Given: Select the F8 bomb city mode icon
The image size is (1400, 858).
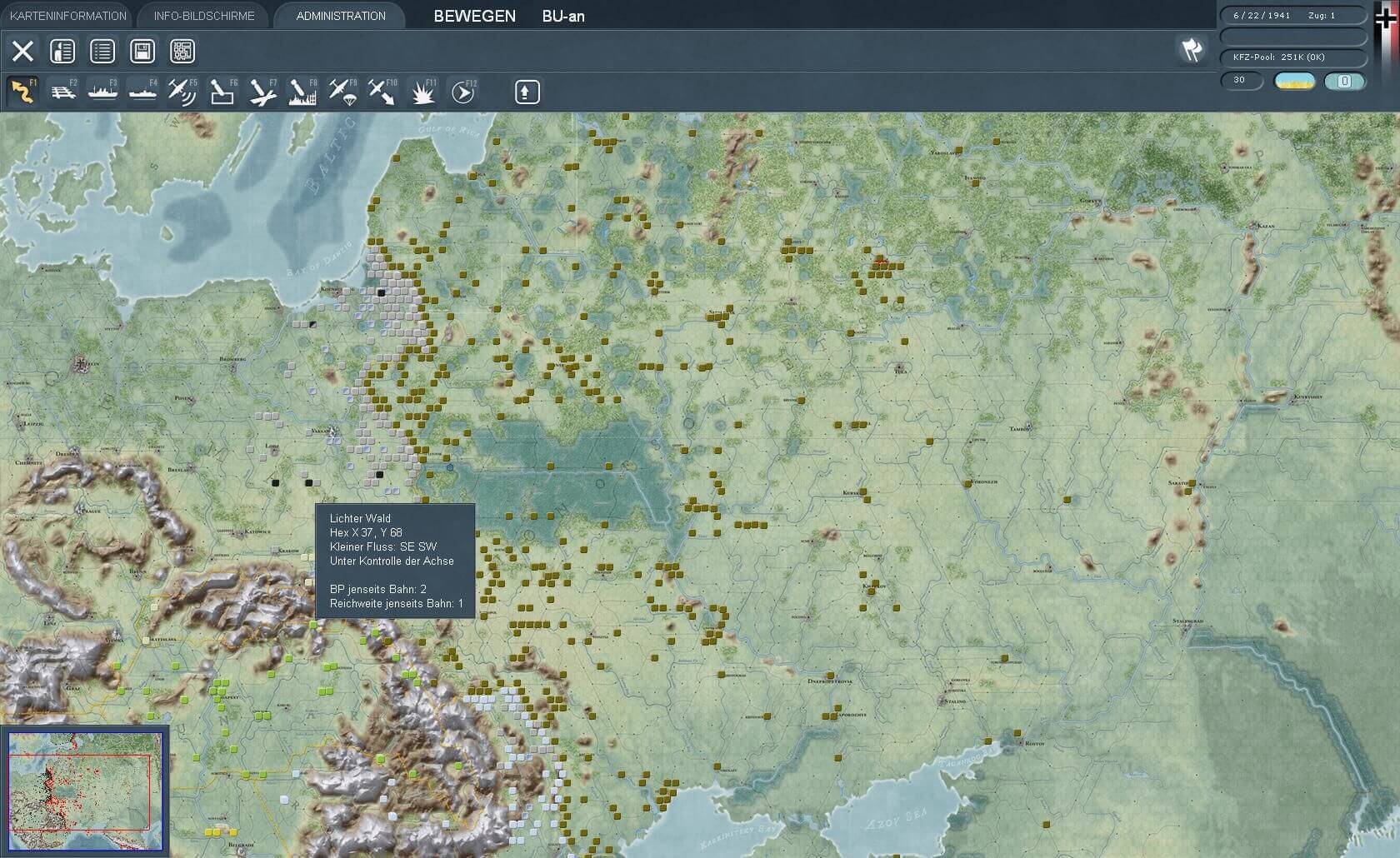Looking at the screenshot, I should (x=302, y=92).
